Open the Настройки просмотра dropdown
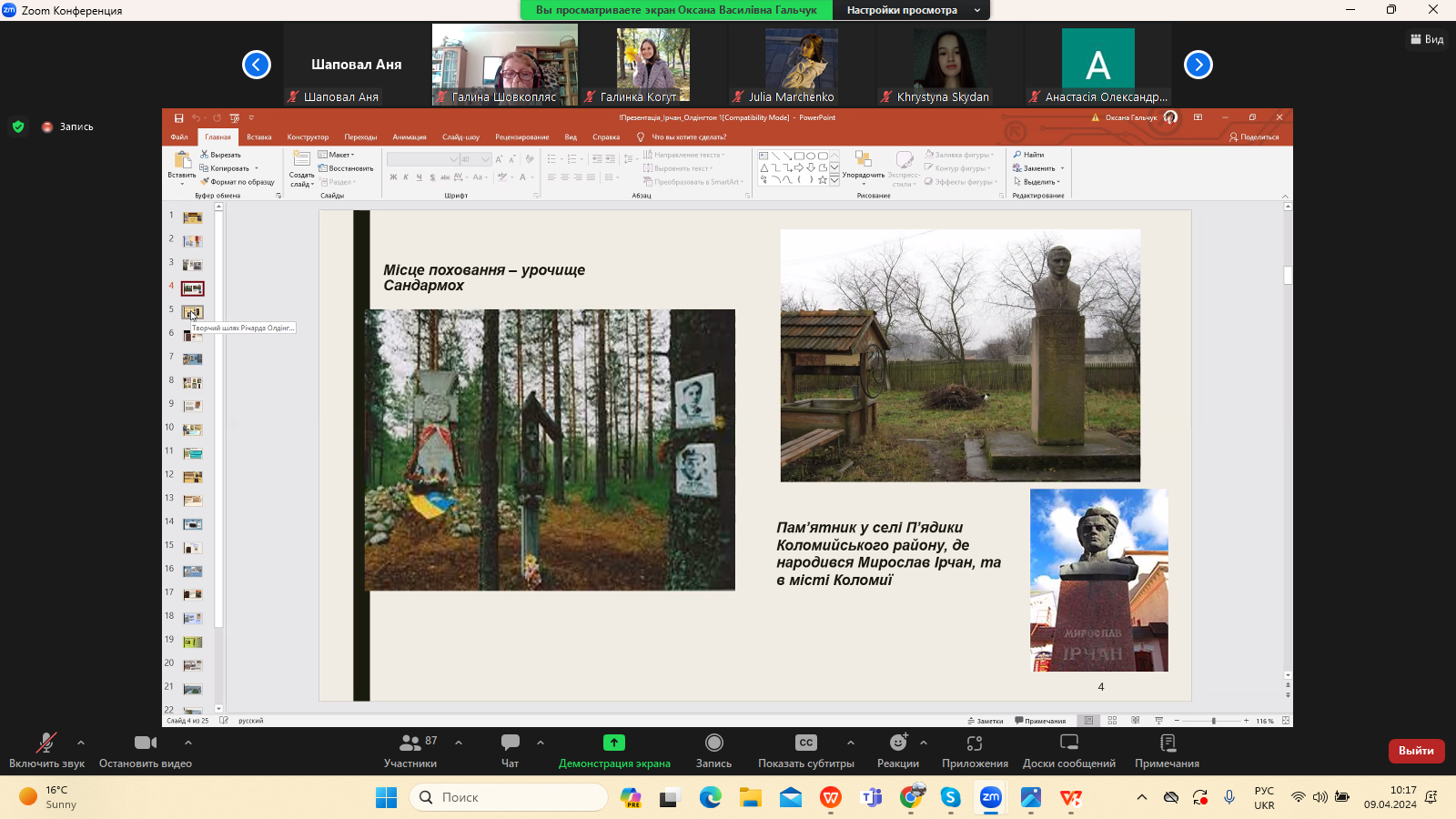This screenshot has width=1456, height=819. [911, 10]
